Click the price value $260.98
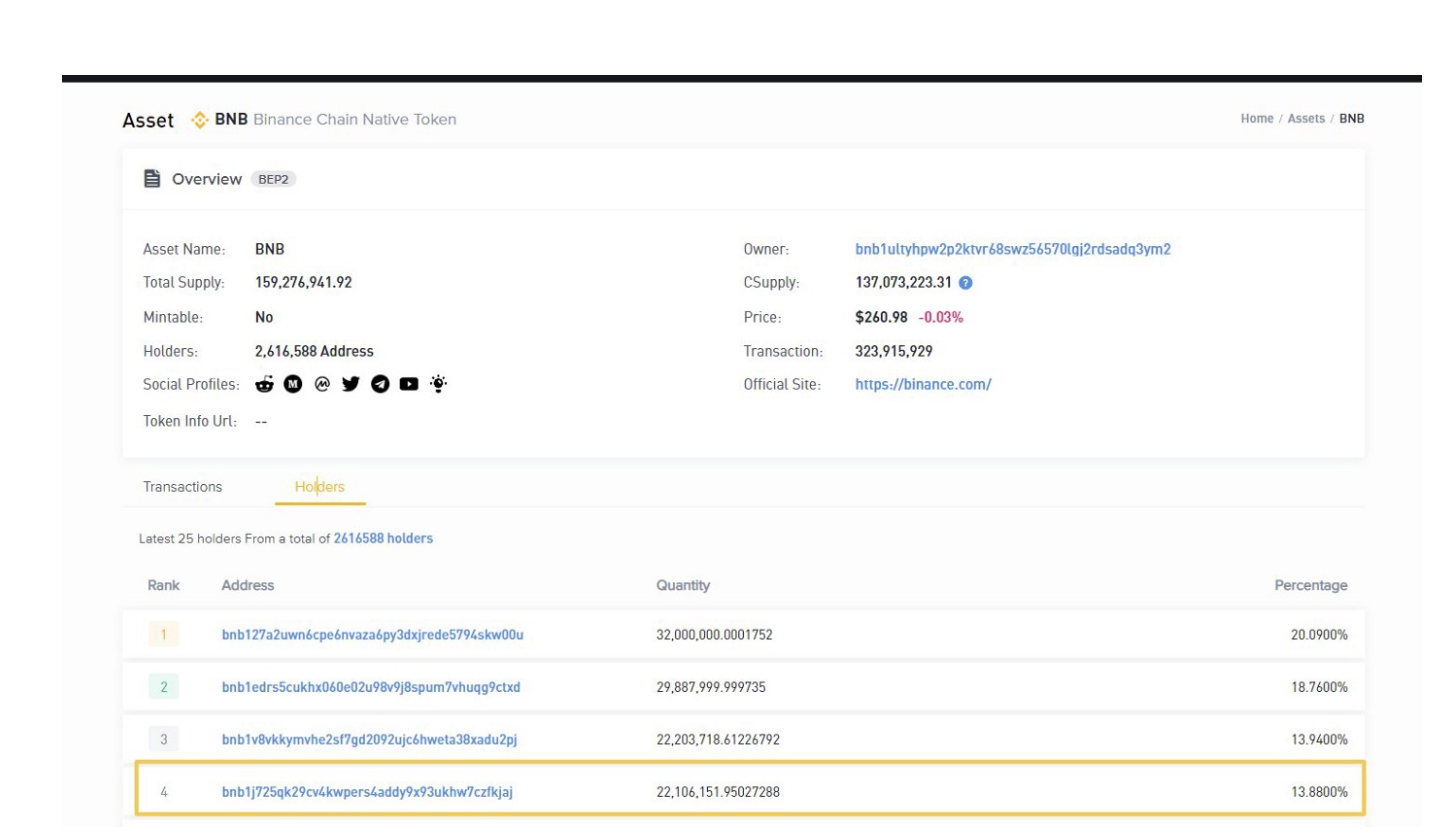The height and width of the screenshot is (840, 1444). (881, 317)
